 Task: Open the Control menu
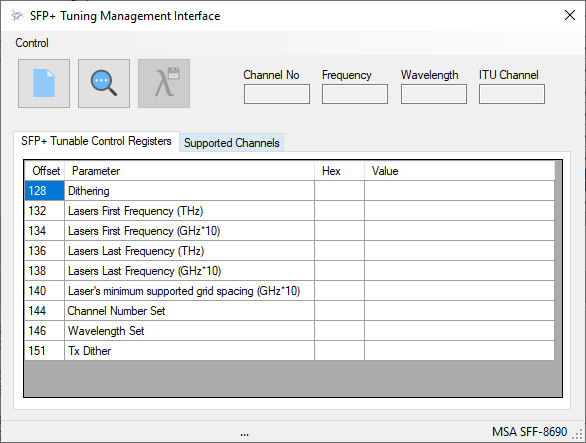32,43
